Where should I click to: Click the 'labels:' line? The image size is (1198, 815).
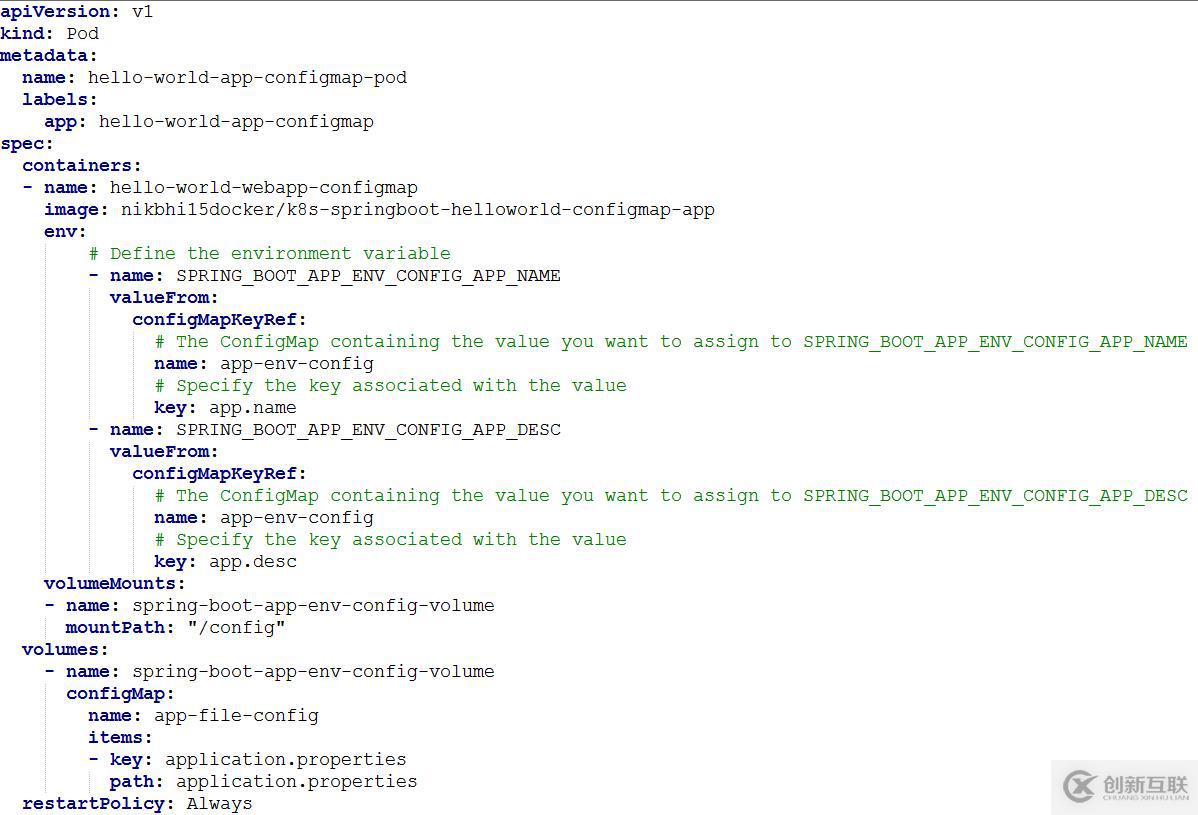click(60, 100)
